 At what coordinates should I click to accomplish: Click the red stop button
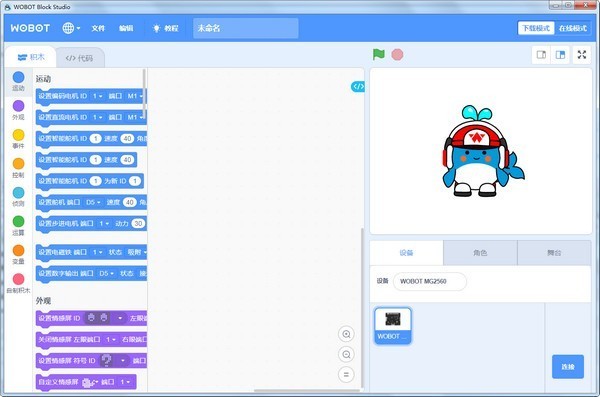click(397, 55)
